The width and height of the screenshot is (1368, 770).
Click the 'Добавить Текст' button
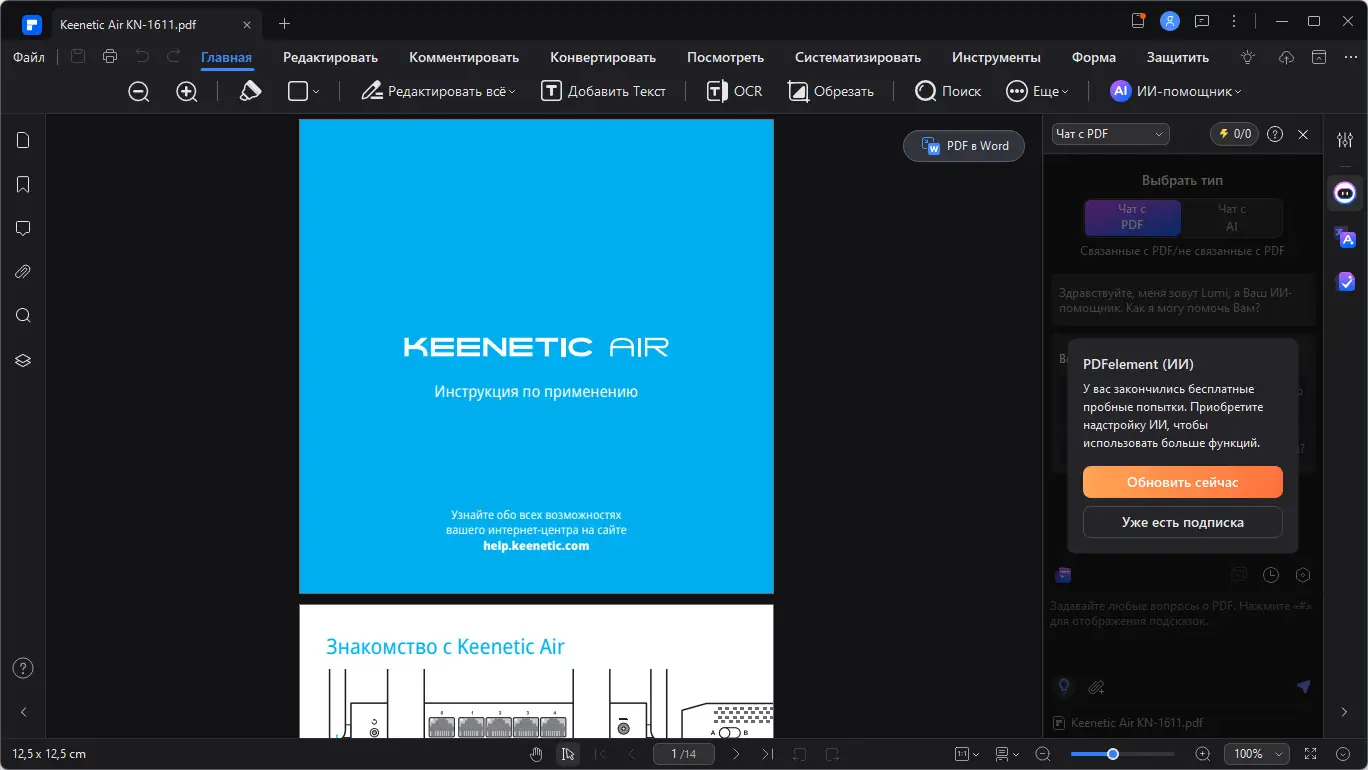click(x=603, y=91)
